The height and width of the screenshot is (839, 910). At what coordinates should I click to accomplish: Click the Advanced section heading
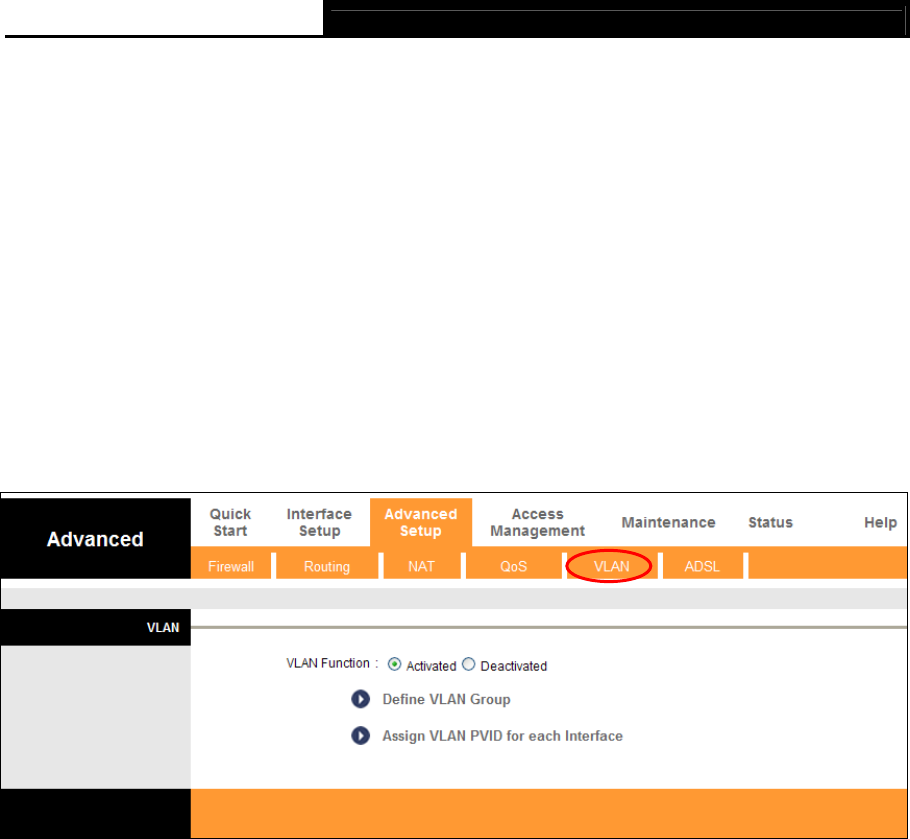(x=95, y=539)
